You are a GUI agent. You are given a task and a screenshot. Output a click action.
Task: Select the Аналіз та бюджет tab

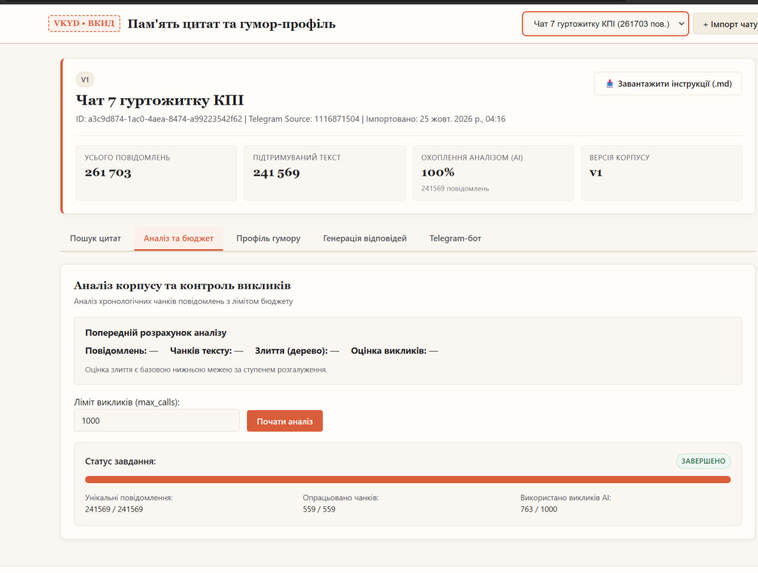[x=178, y=238]
